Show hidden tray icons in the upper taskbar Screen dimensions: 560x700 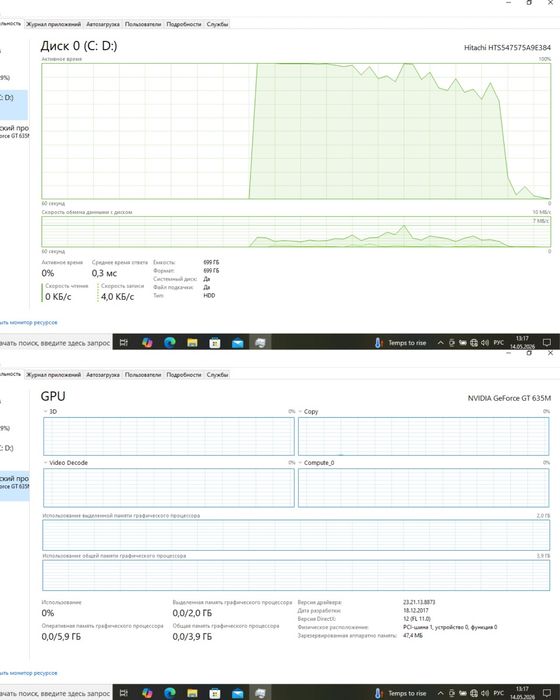point(440,343)
